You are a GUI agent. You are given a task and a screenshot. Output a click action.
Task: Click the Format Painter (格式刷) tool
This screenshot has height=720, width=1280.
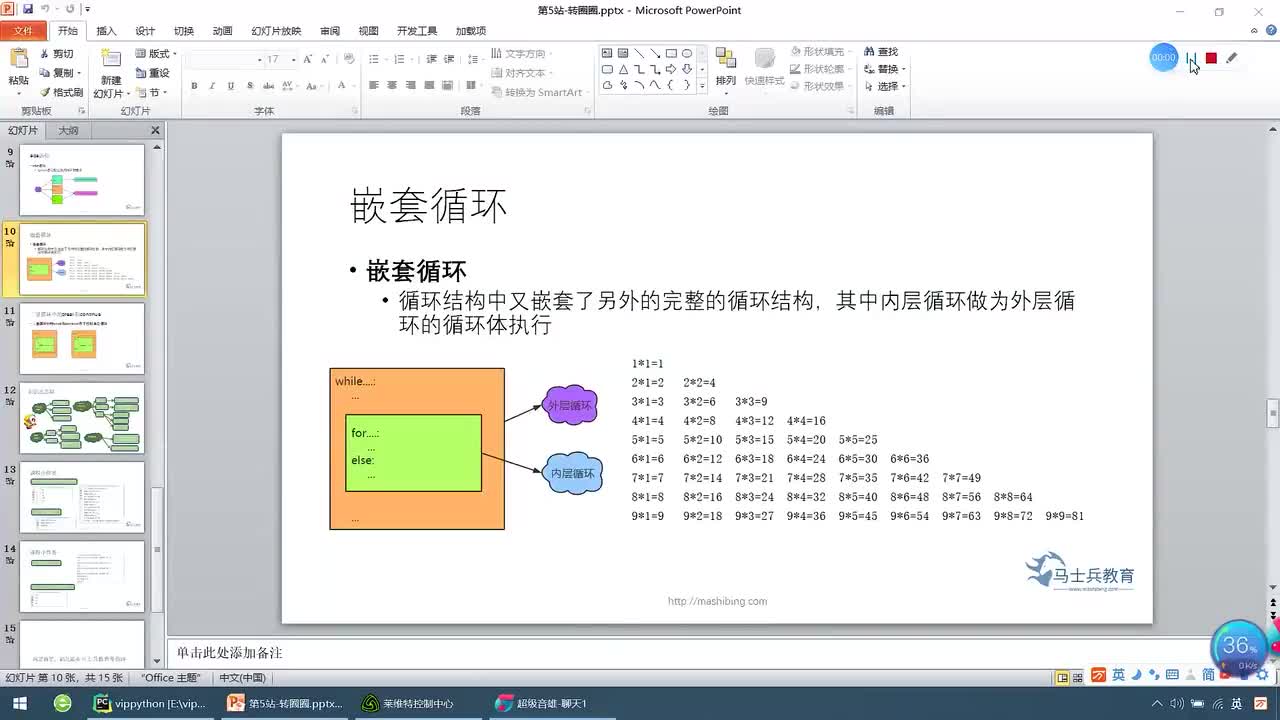click(61, 92)
